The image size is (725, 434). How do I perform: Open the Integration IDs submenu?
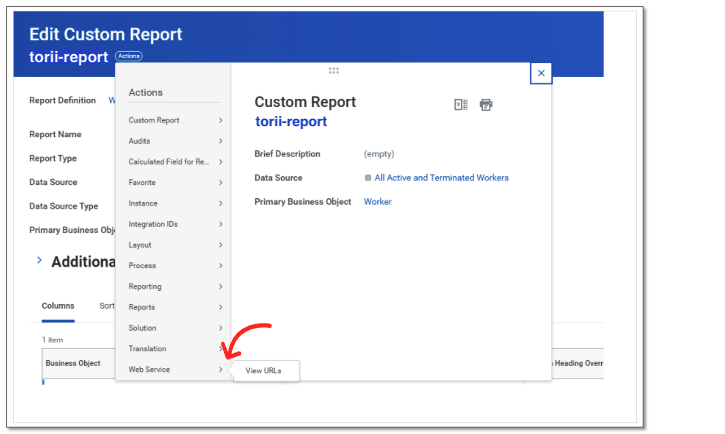175,224
